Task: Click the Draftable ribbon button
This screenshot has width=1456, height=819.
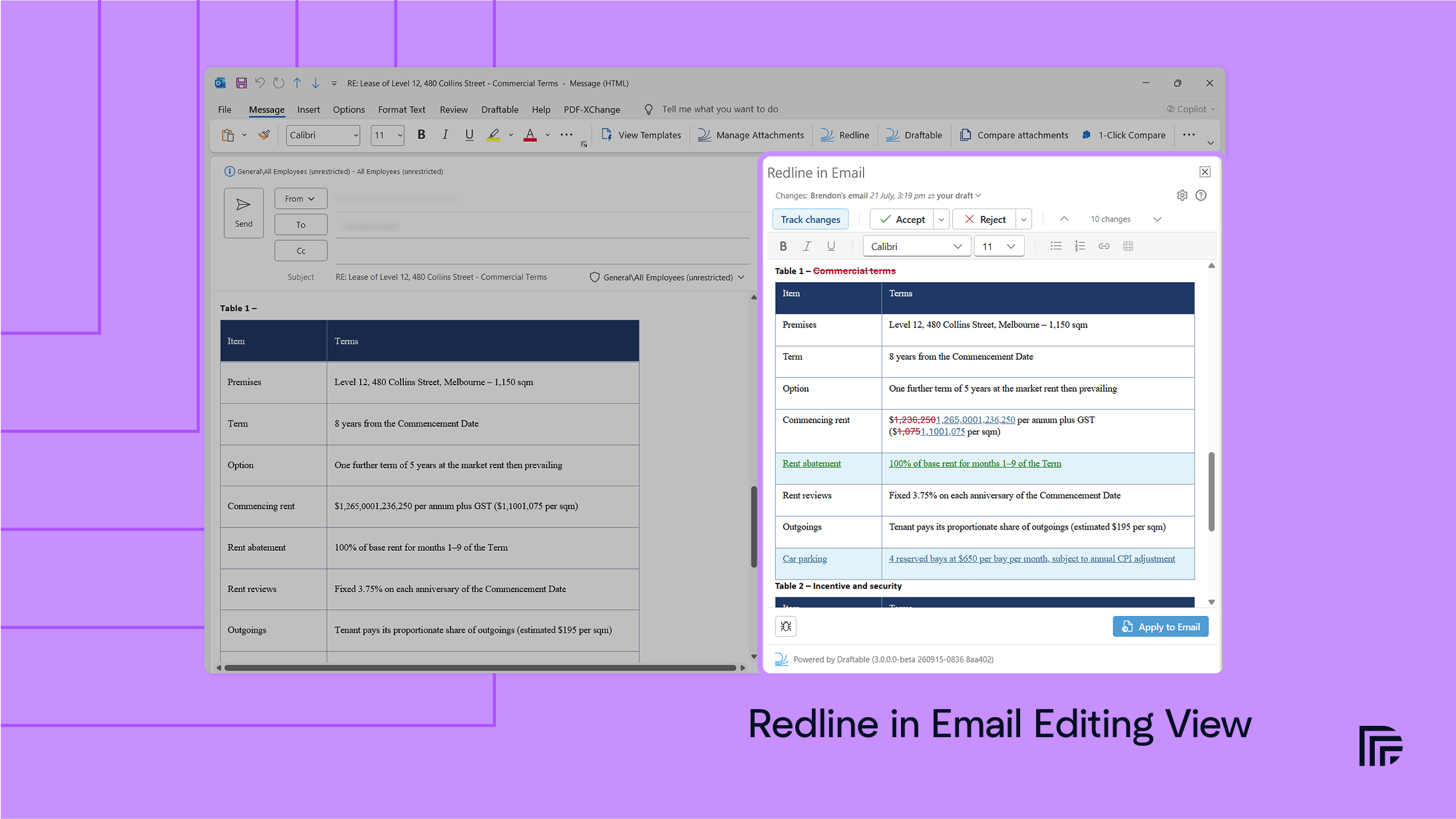Action: (x=914, y=135)
